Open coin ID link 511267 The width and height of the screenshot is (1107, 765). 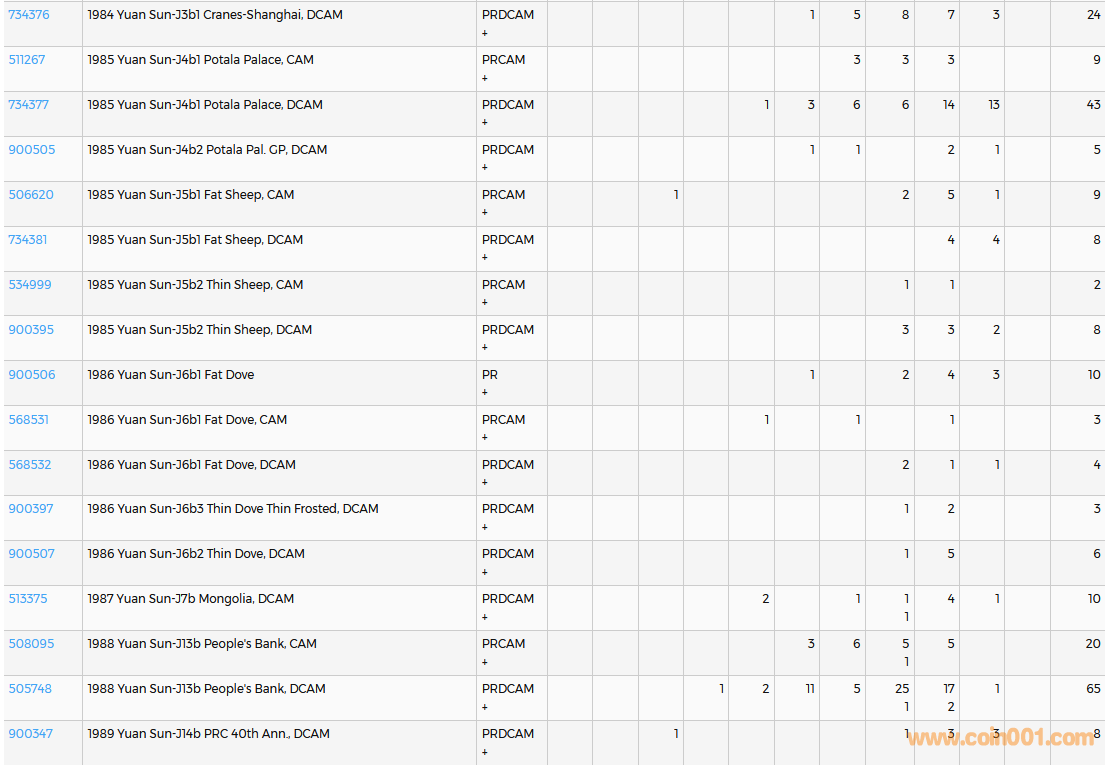coord(27,60)
